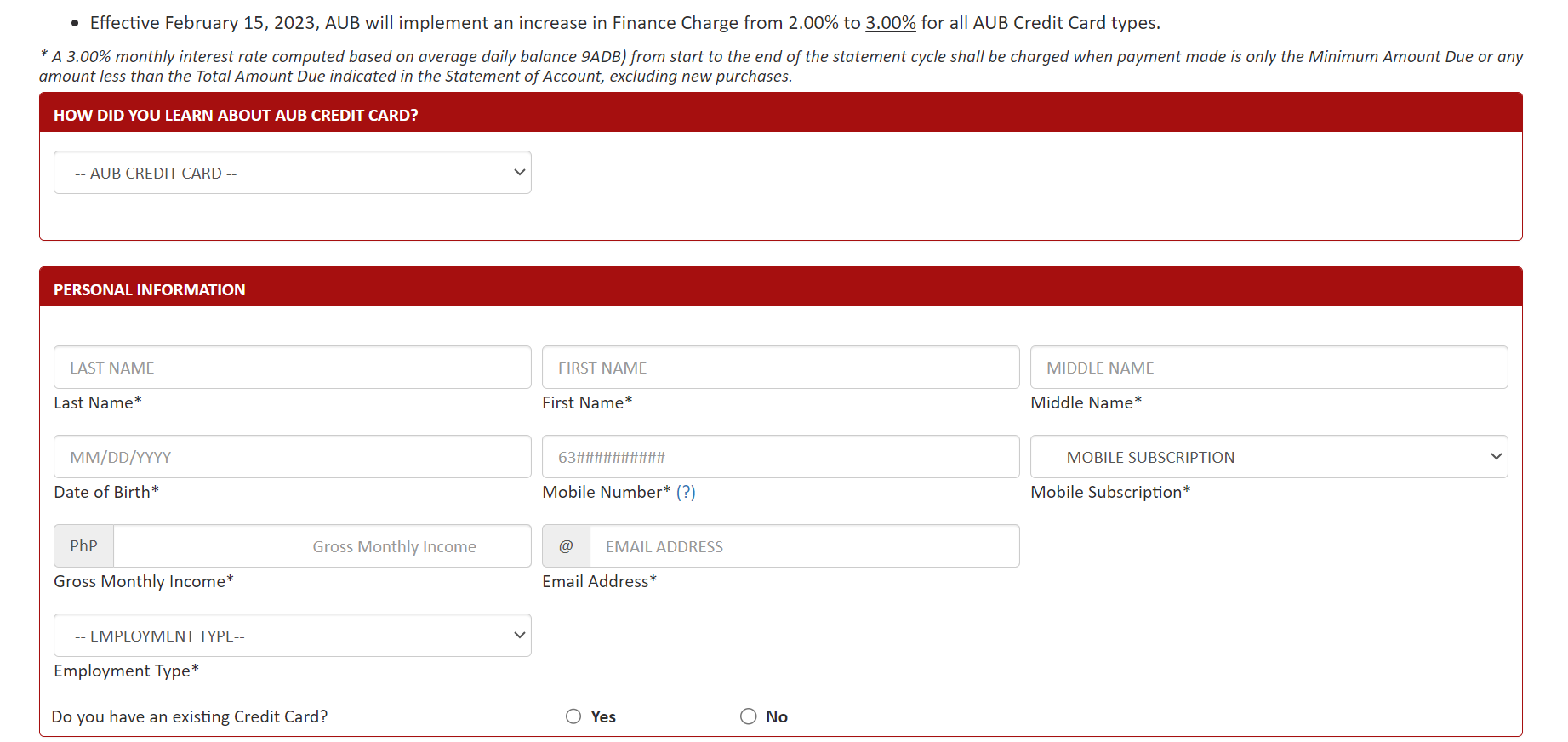
Task: Focus the Mobile Number input field
Action: click(780, 457)
